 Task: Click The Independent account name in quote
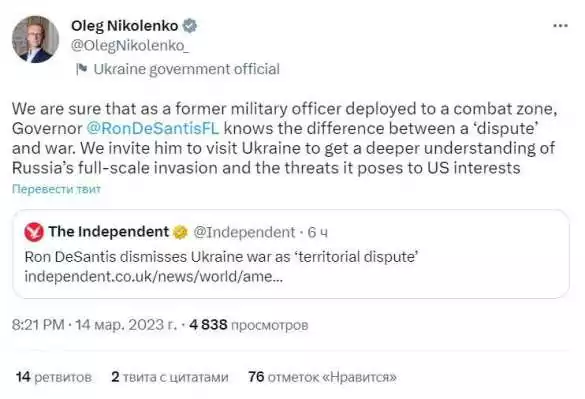coord(109,232)
